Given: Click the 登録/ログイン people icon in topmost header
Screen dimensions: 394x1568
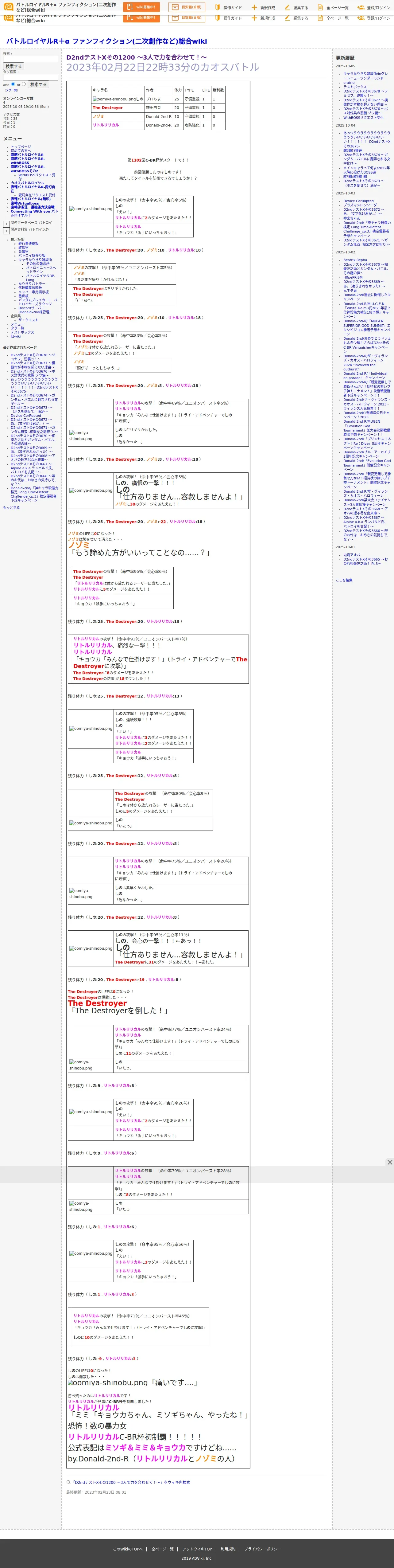Looking at the screenshot, I should click(x=361, y=7).
